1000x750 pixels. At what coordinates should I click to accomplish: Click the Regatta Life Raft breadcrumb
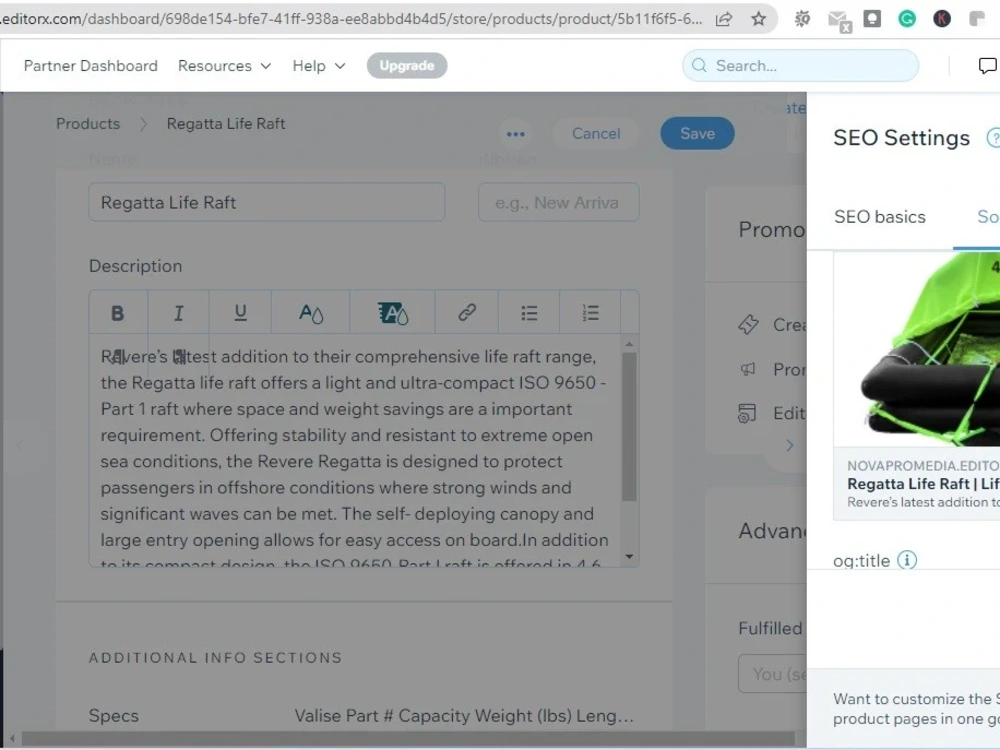click(x=226, y=124)
